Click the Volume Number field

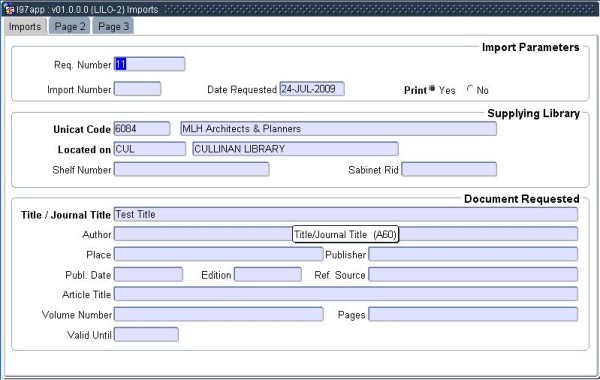click(218, 314)
